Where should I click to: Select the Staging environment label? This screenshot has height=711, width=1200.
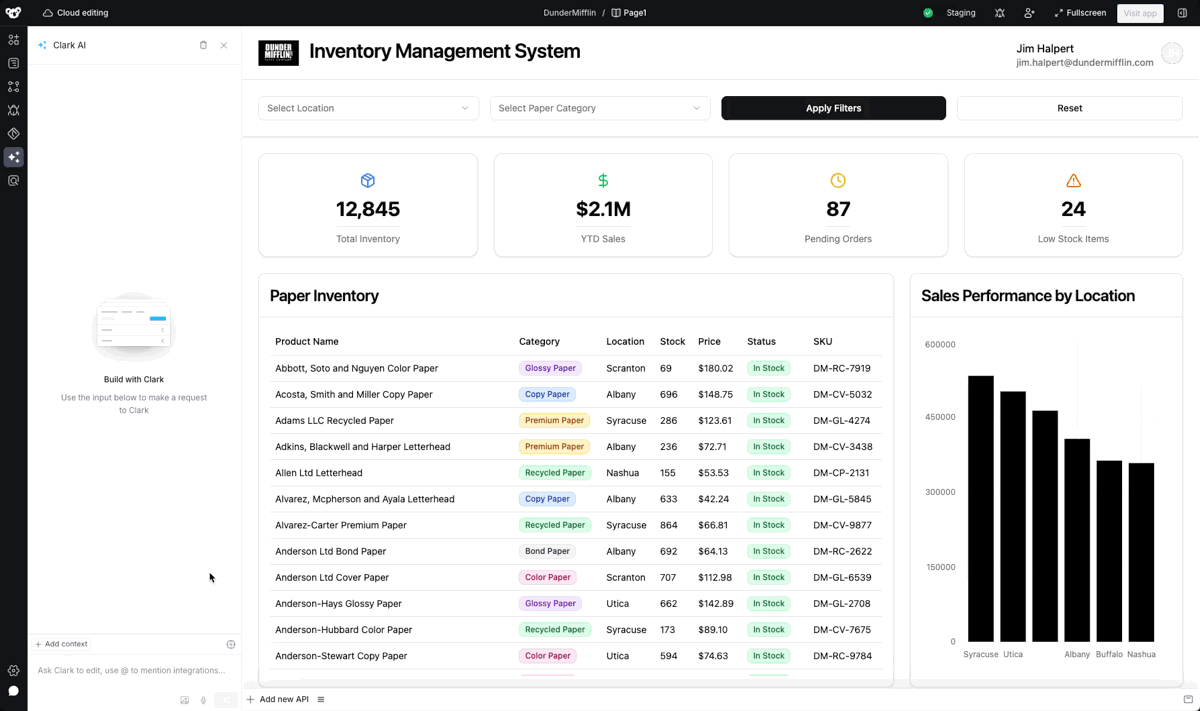click(960, 13)
